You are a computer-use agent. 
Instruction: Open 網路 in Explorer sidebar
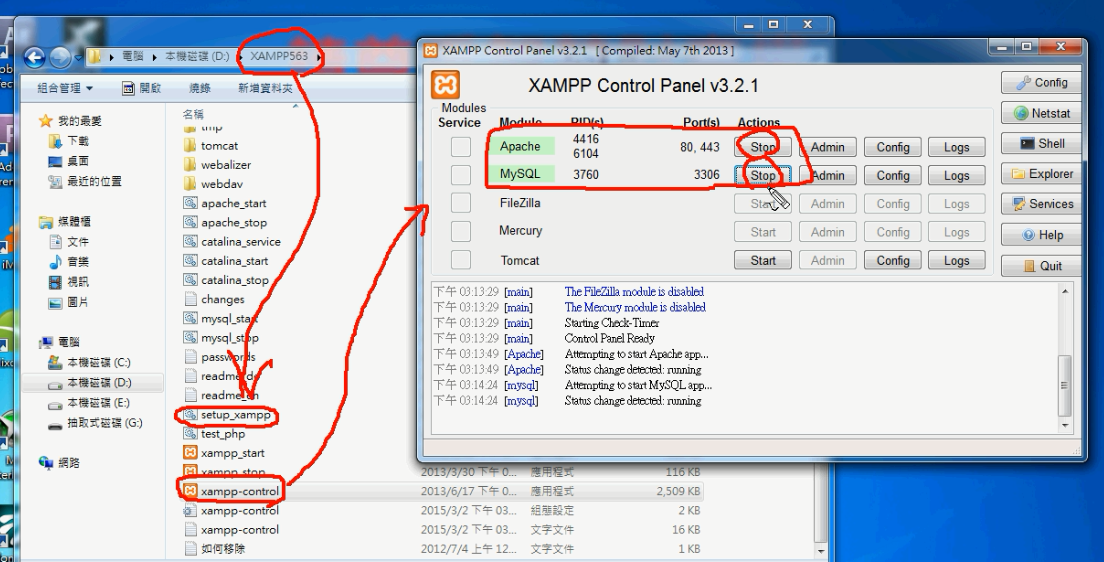click(x=60, y=463)
